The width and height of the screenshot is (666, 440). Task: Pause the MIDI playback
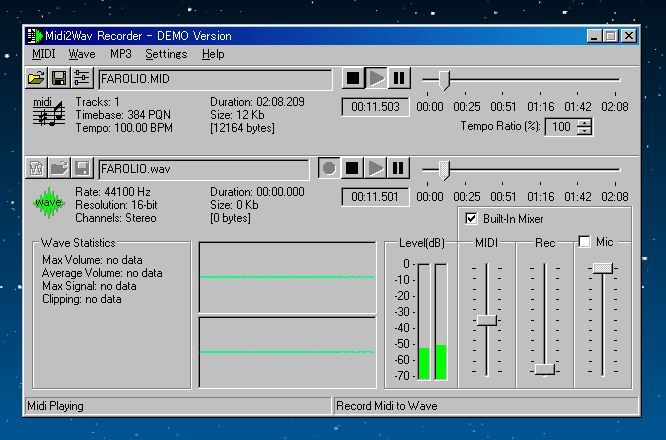pyautogui.click(x=399, y=78)
